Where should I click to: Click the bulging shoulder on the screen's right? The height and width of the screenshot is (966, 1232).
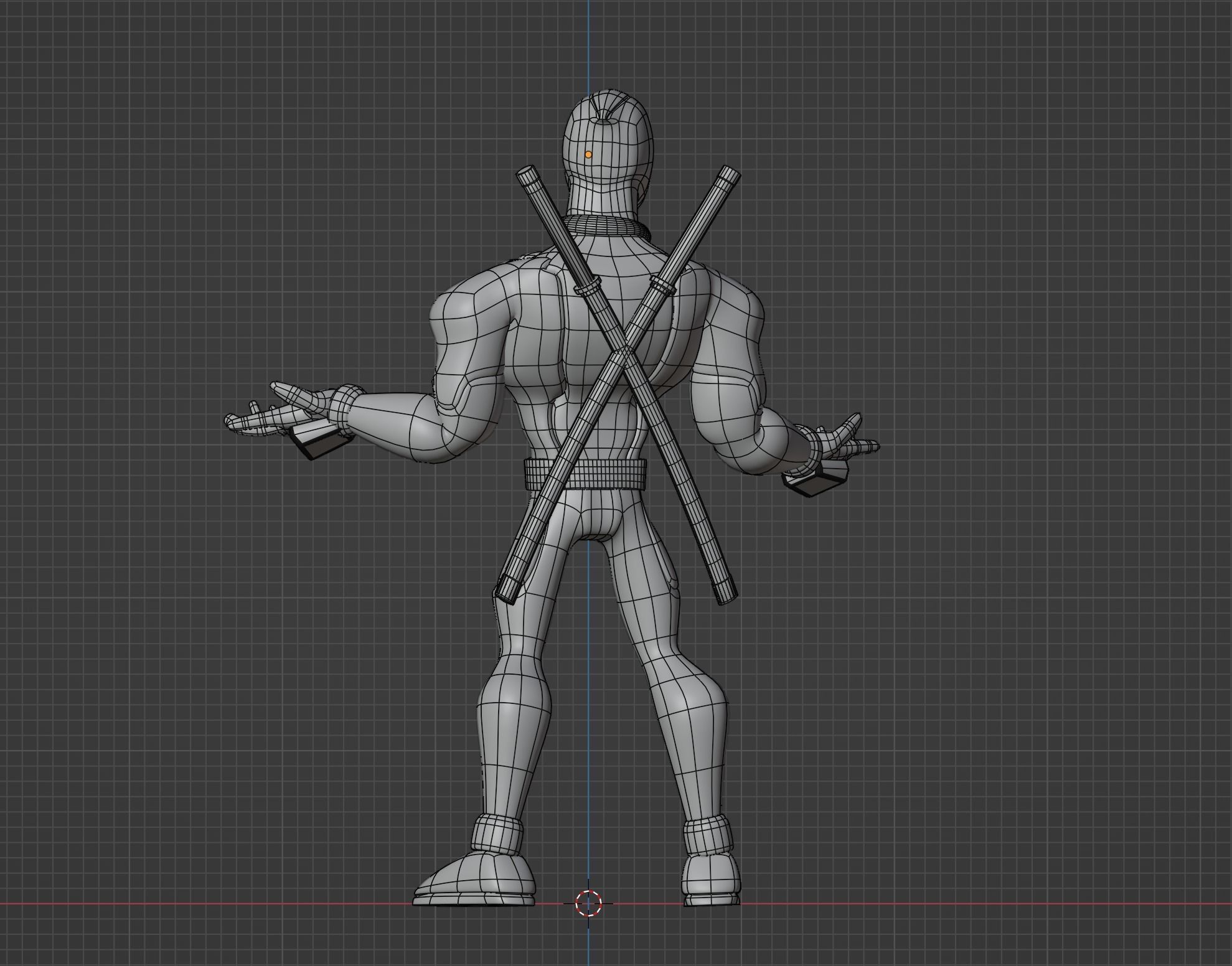(x=735, y=311)
